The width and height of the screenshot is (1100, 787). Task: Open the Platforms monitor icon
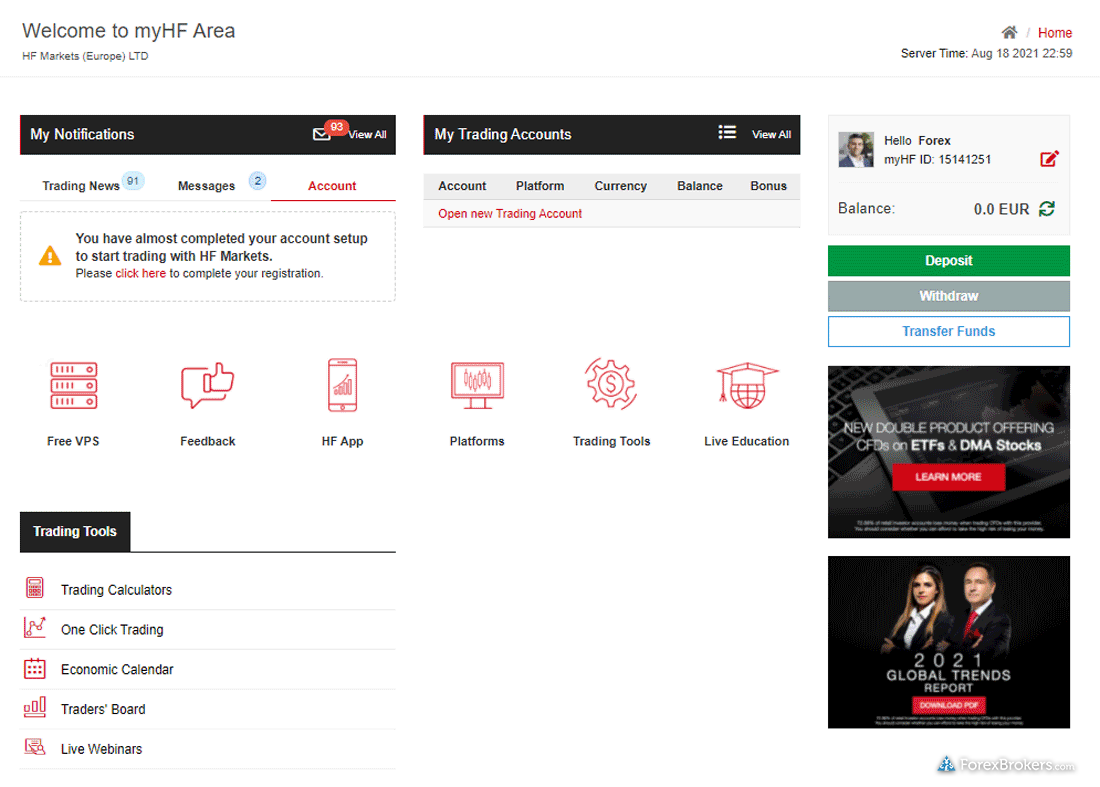coord(477,385)
